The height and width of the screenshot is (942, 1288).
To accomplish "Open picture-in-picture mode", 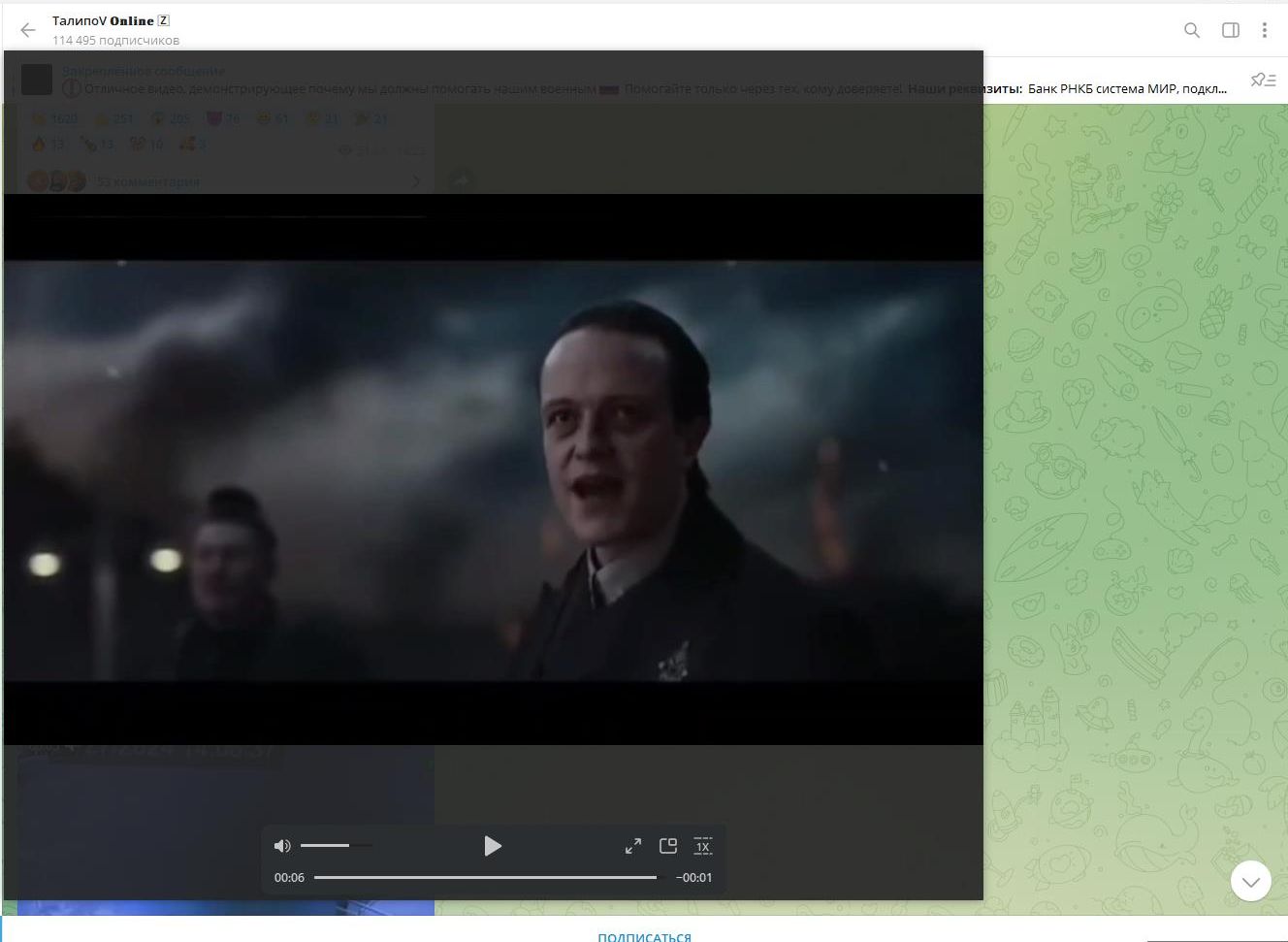I will (x=668, y=846).
